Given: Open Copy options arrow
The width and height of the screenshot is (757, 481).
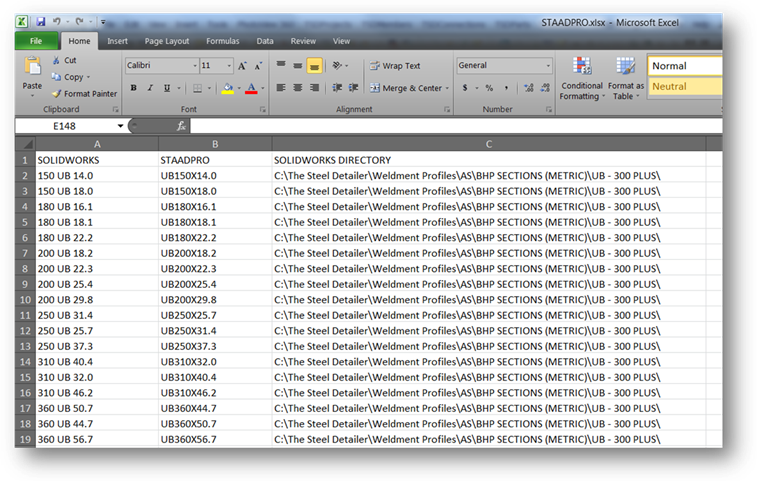Looking at the screenshot, I should [x=88, y=77].
